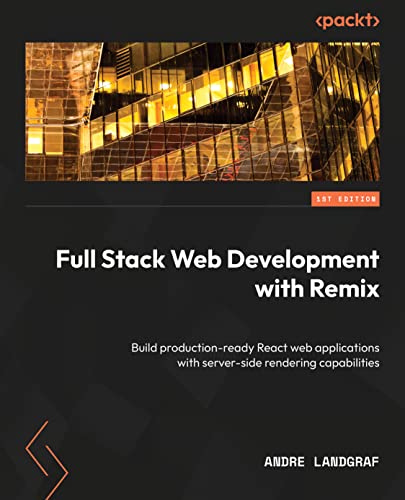Click the 'with Remix' title line
The width and height of the screenshot is (405, 500).
pyautogui.click(x=317, y=288)
